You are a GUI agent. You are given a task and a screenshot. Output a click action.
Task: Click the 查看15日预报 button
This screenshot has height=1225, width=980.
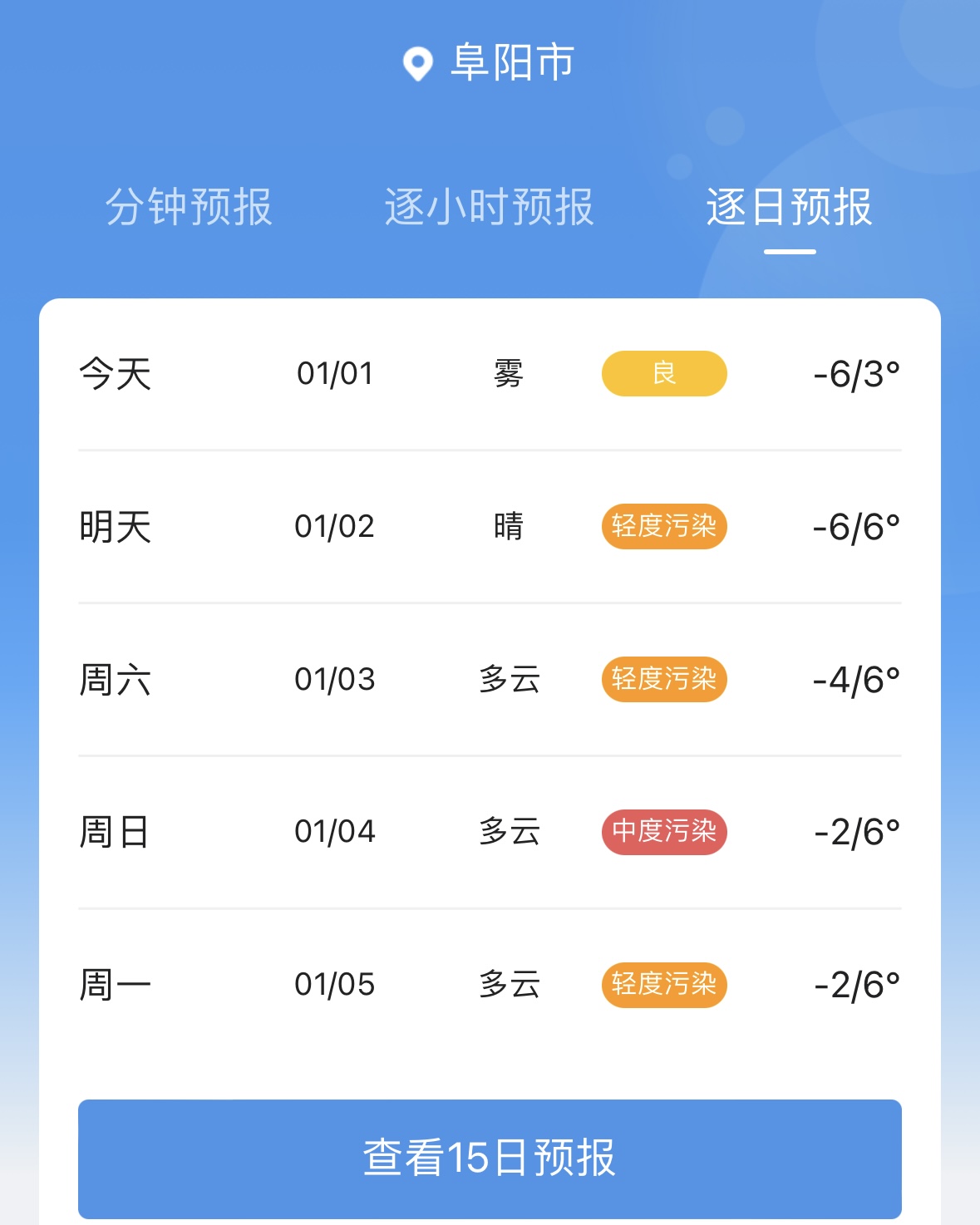(x=490, y=1158)
